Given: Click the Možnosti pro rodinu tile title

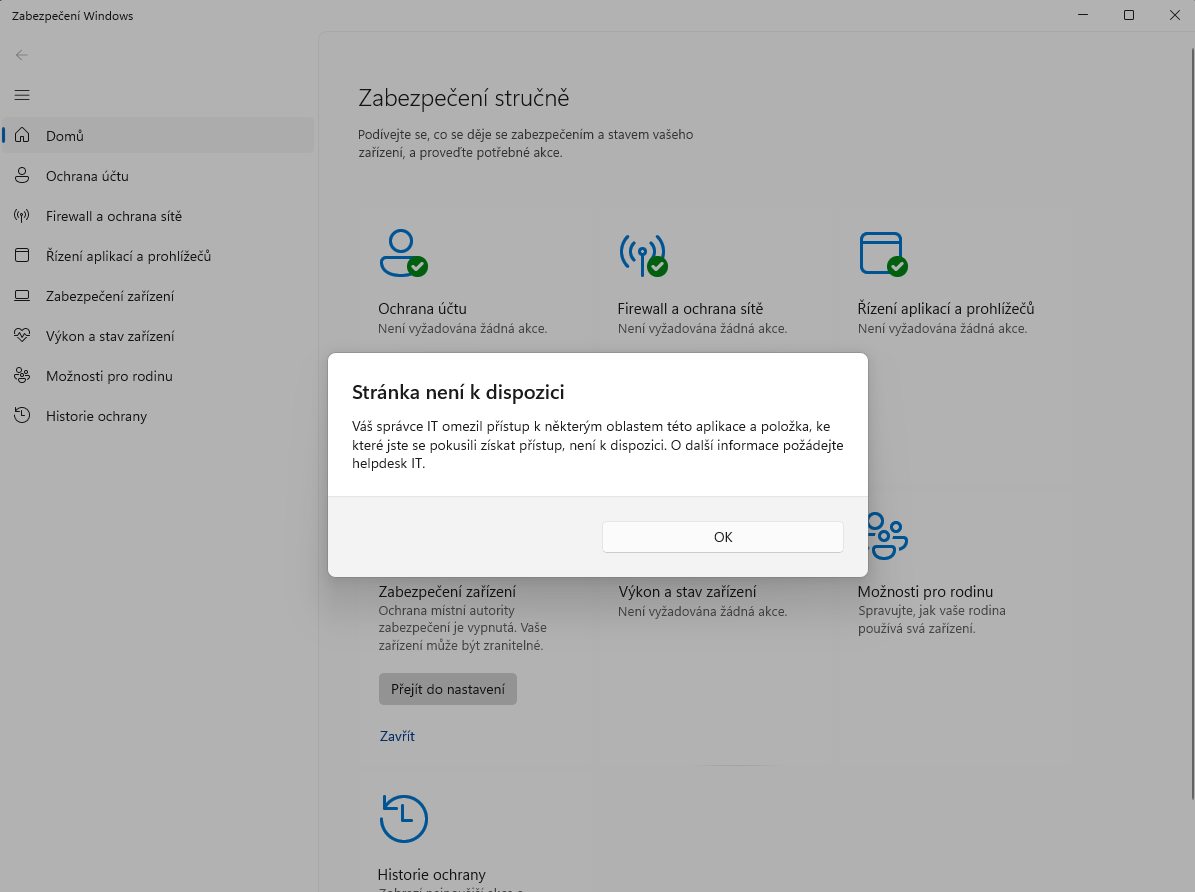Looking at the screenshot, I should click(x=925, y=592).
